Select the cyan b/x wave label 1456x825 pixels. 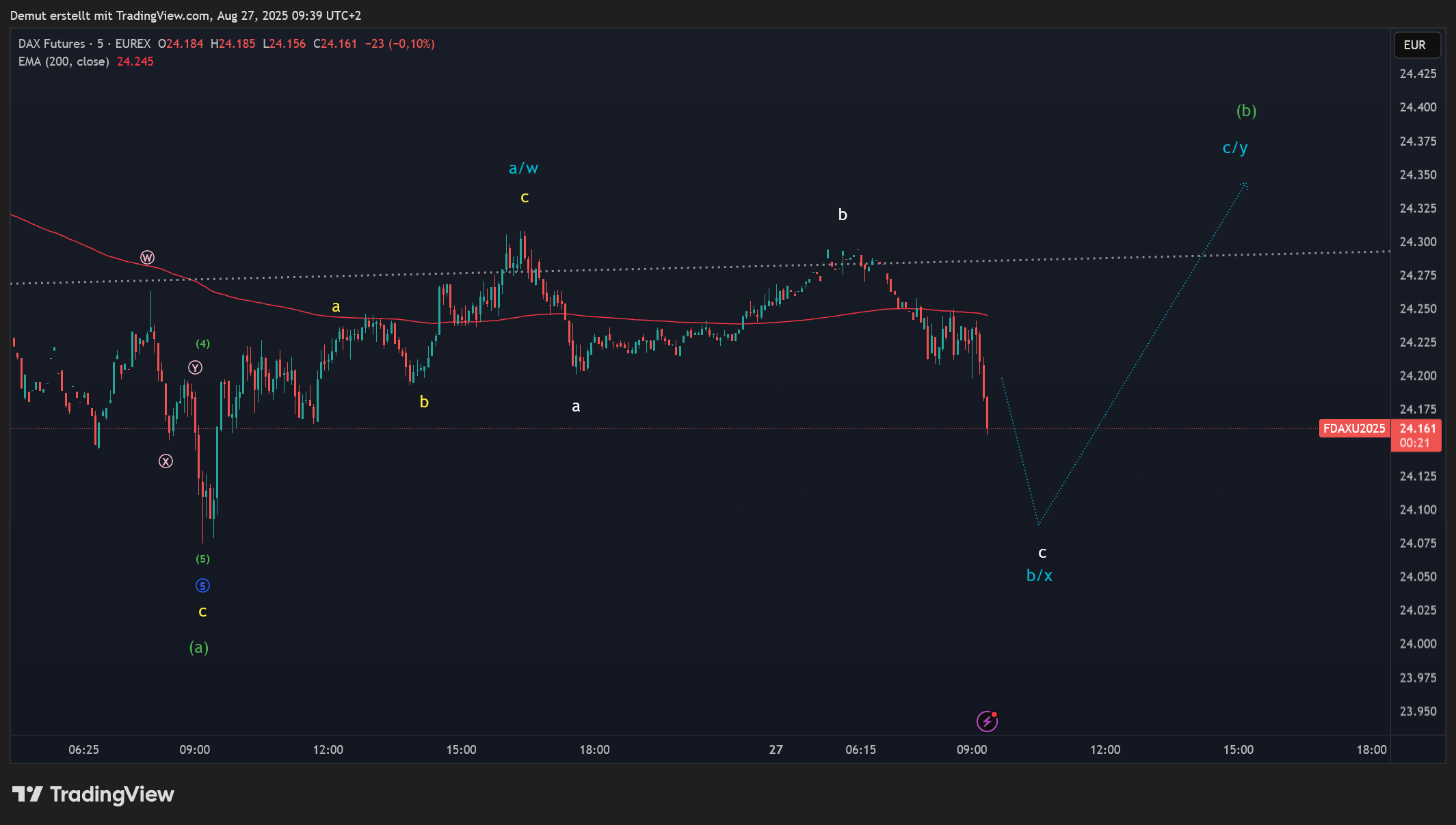[1039, 576]
